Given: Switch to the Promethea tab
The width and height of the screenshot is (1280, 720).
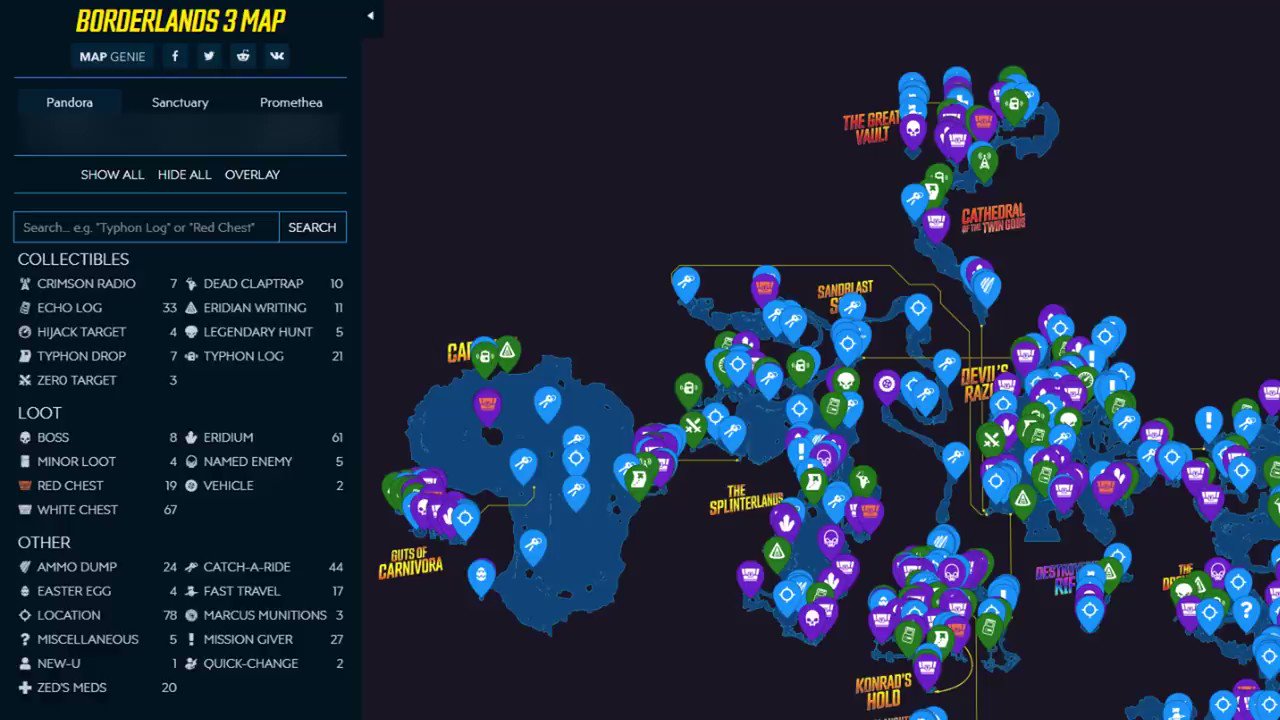Looking at the screenshot, I should pyautogui.click(x=291, y=102).
